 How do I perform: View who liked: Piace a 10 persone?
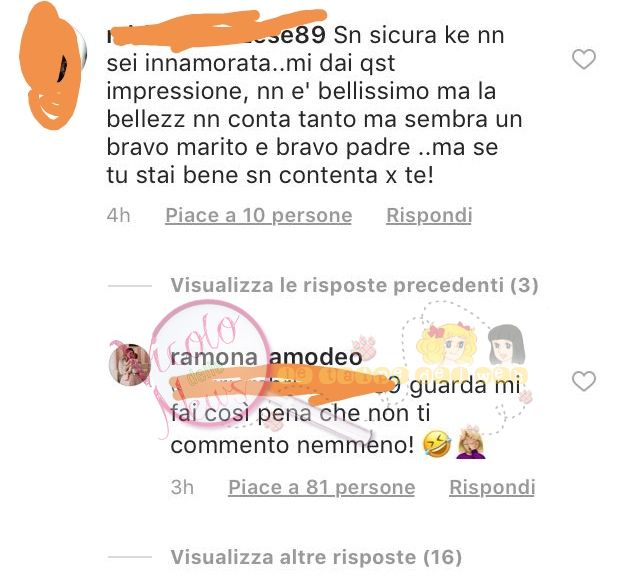click(258, 215)
